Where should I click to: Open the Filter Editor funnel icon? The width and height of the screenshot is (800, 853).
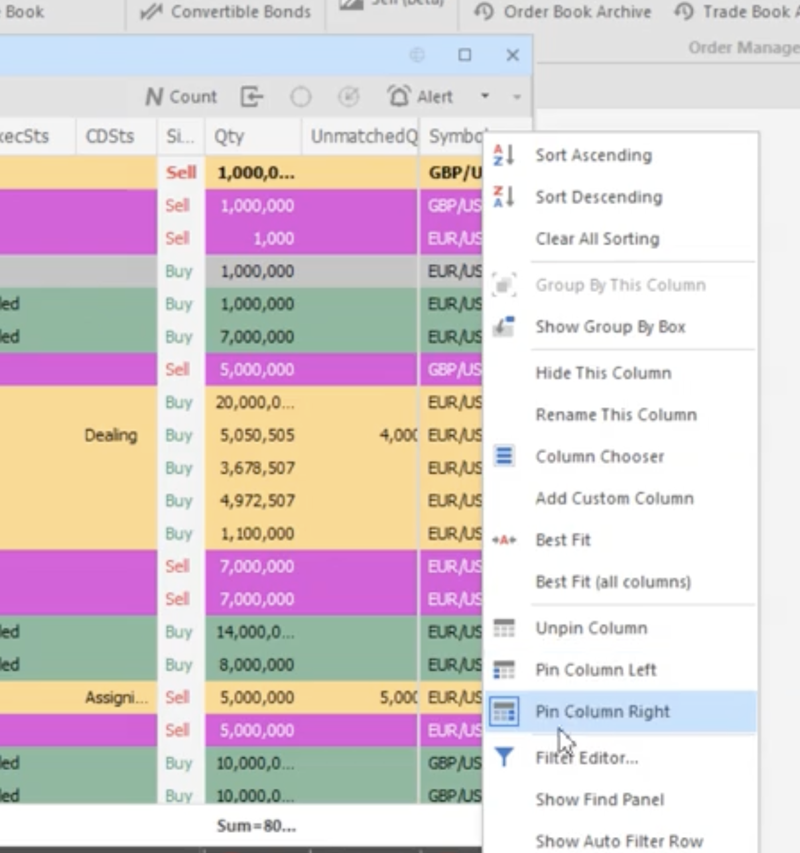[x=505, y=756]
